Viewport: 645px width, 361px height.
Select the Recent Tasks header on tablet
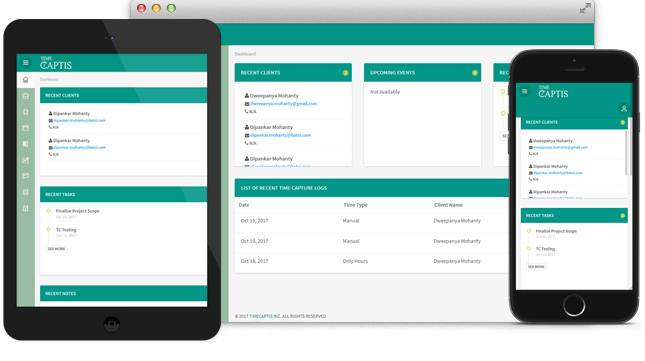coord(123,194)
